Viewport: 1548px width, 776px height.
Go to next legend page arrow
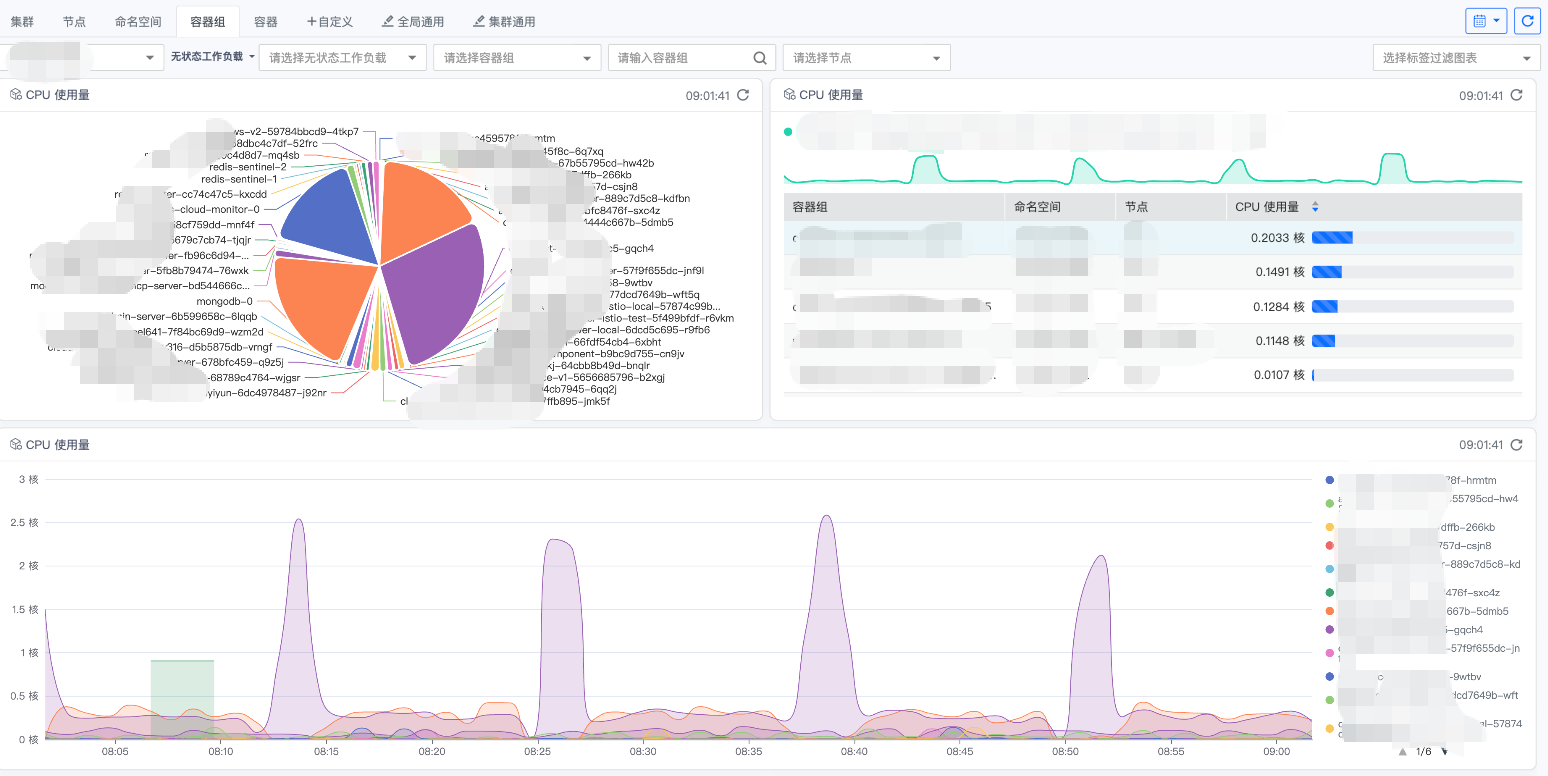1445,751
